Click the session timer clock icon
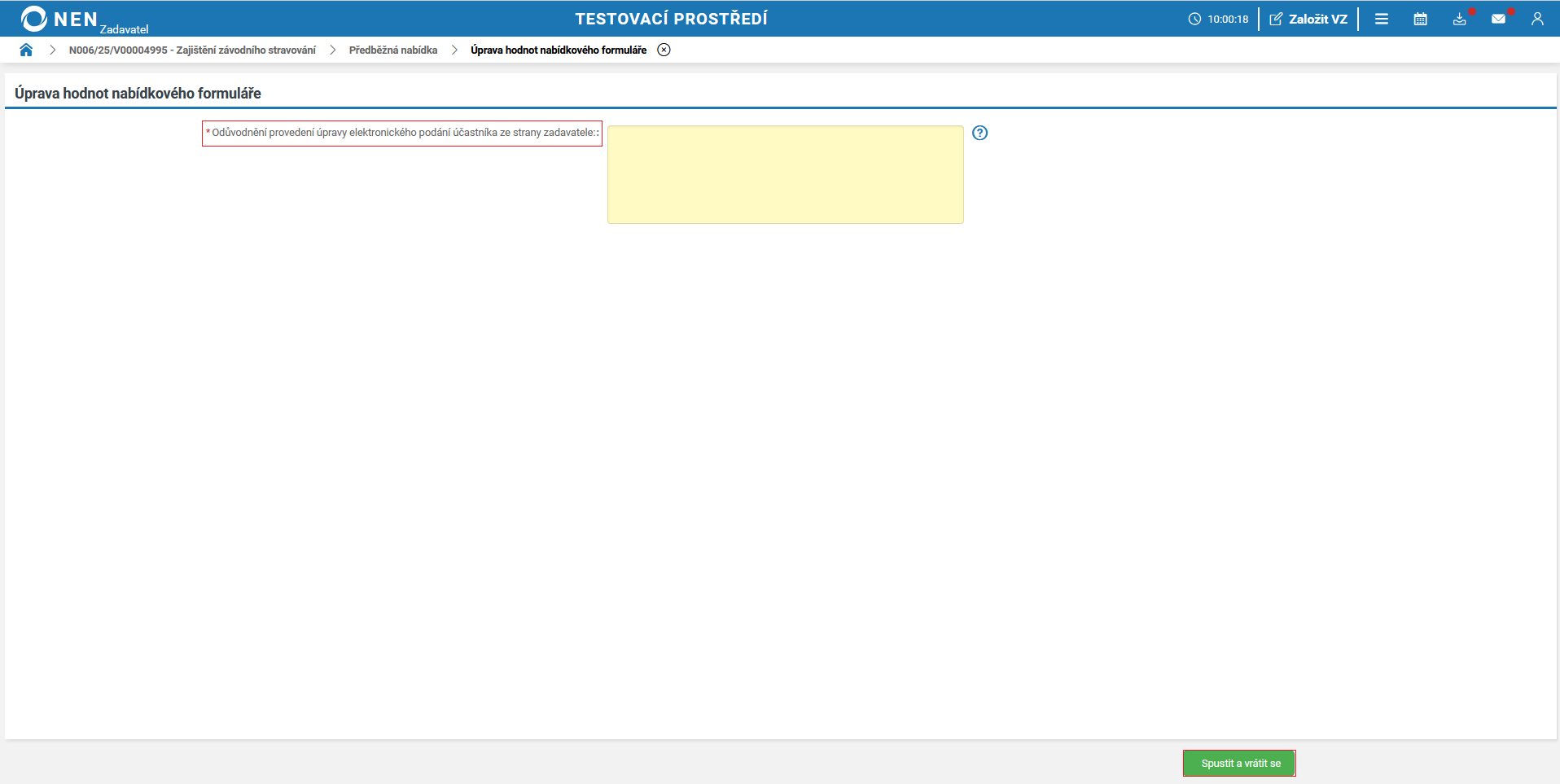The image size is (1560, 784). point(1194,19)
